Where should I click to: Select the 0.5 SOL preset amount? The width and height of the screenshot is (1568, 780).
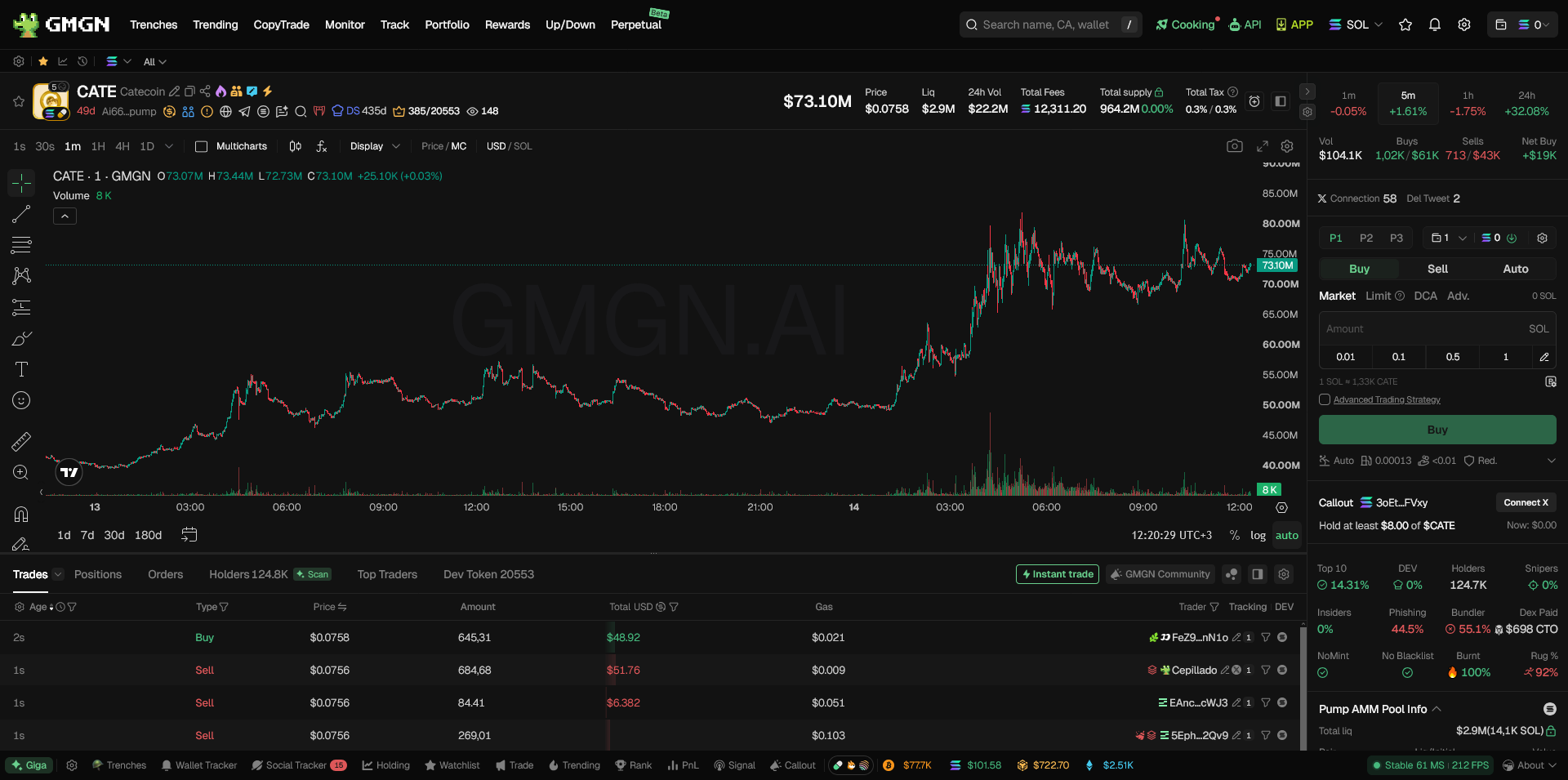click(x=1453, y=357)
